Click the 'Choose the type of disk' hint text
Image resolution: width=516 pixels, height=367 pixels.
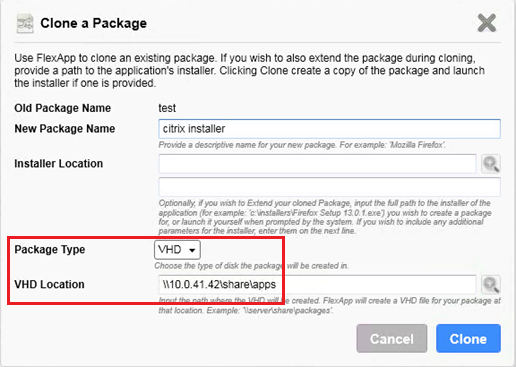[x=251, y=266]
